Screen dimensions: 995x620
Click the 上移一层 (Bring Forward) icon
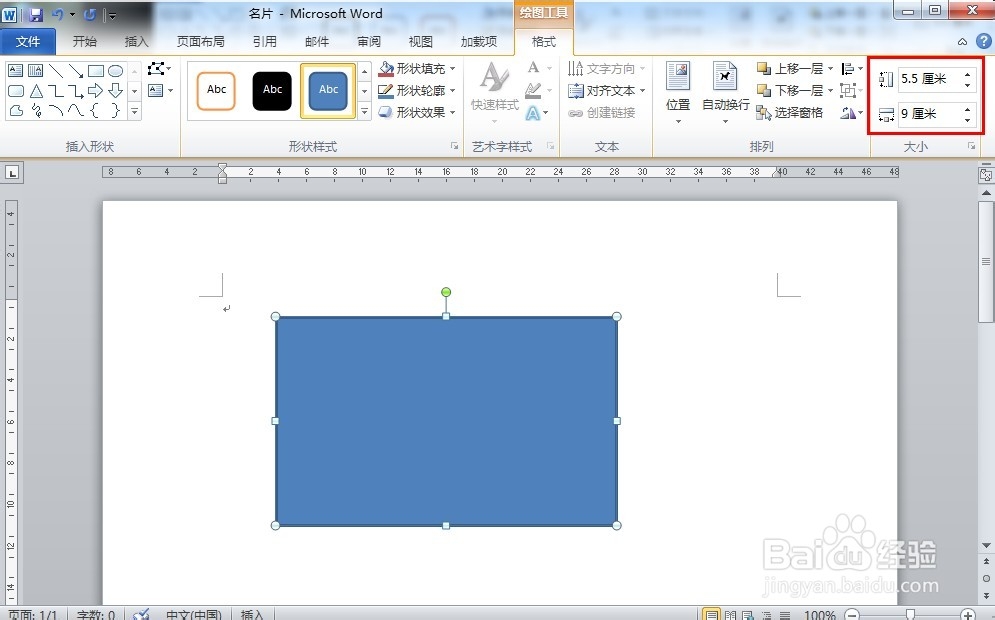coord(764,69)
